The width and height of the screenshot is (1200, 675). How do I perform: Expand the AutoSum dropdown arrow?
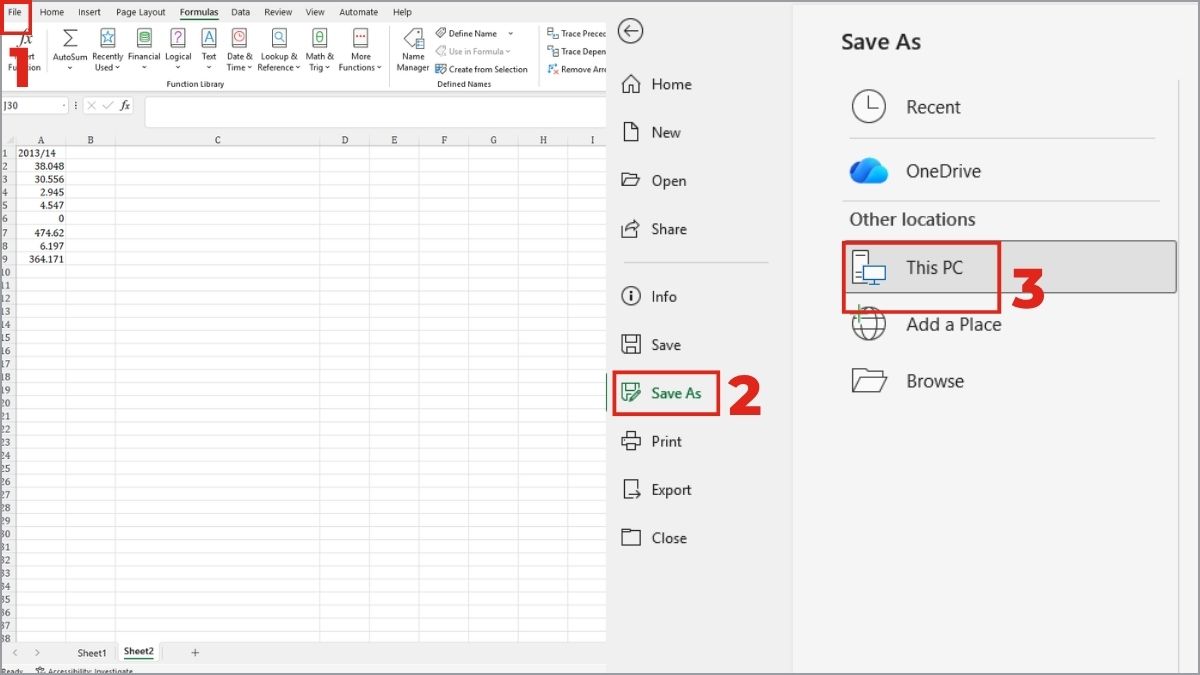[70, 68]
